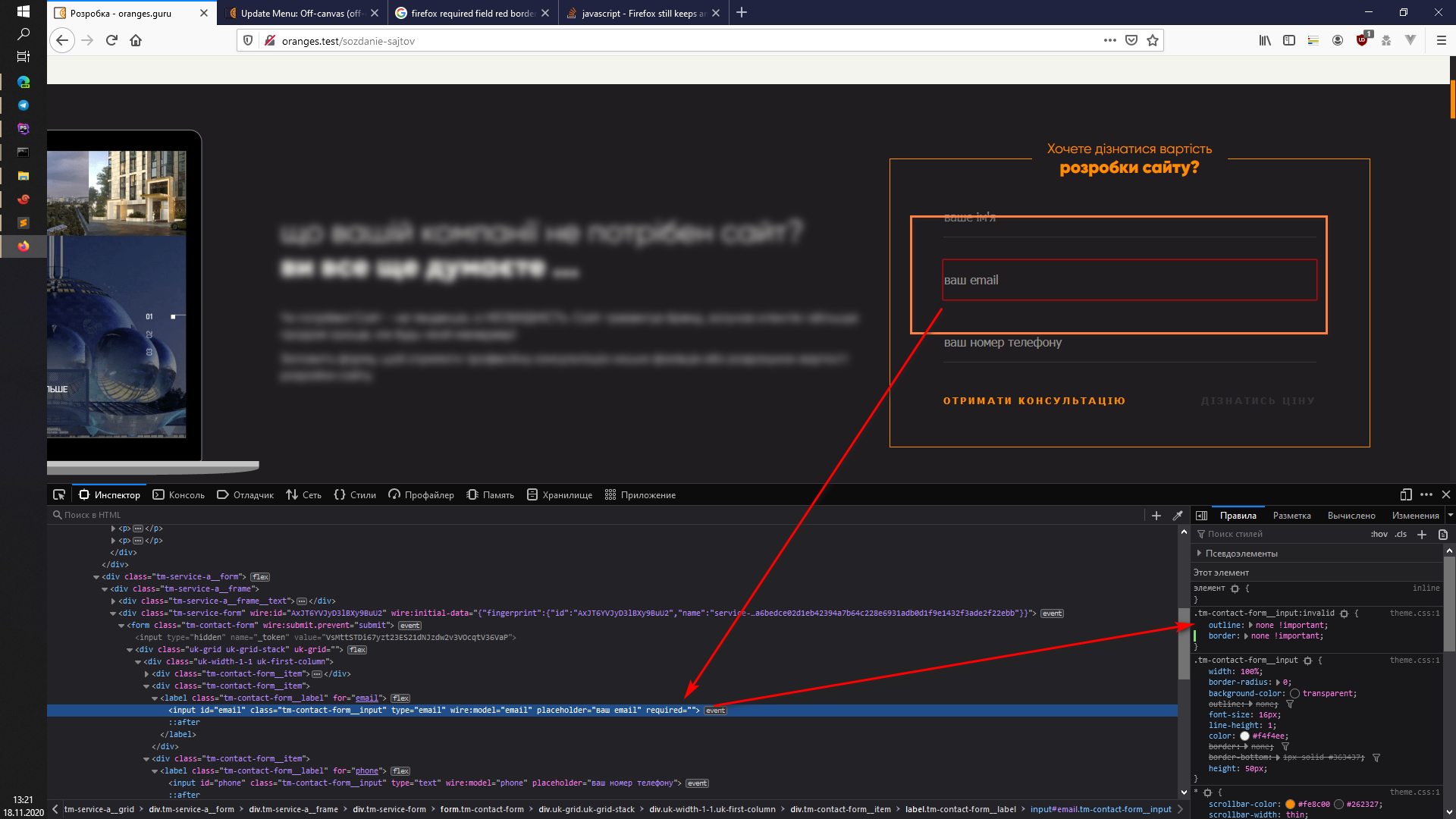Expand the tm-service-a__frame__text div
The width and height of the screenshot is (1456, 819).
114,601
